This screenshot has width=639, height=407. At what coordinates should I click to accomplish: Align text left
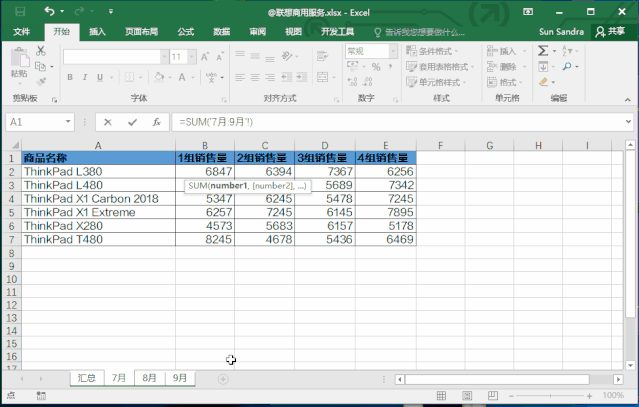(x=240, y=77)
